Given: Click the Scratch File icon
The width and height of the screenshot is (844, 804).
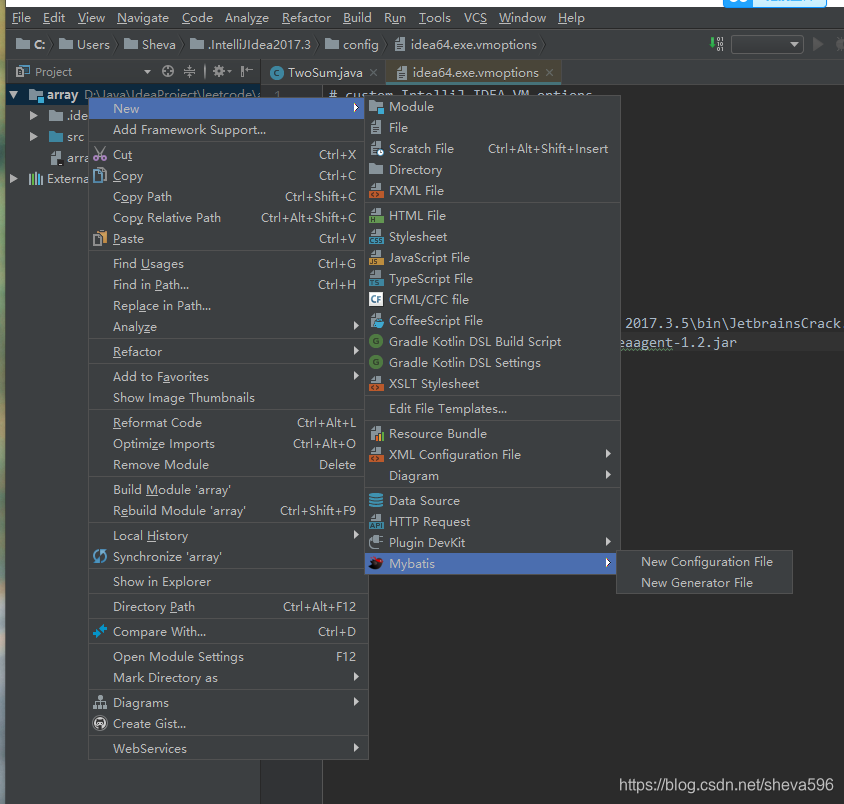Looking at the screenshot, I should (376, 149).
